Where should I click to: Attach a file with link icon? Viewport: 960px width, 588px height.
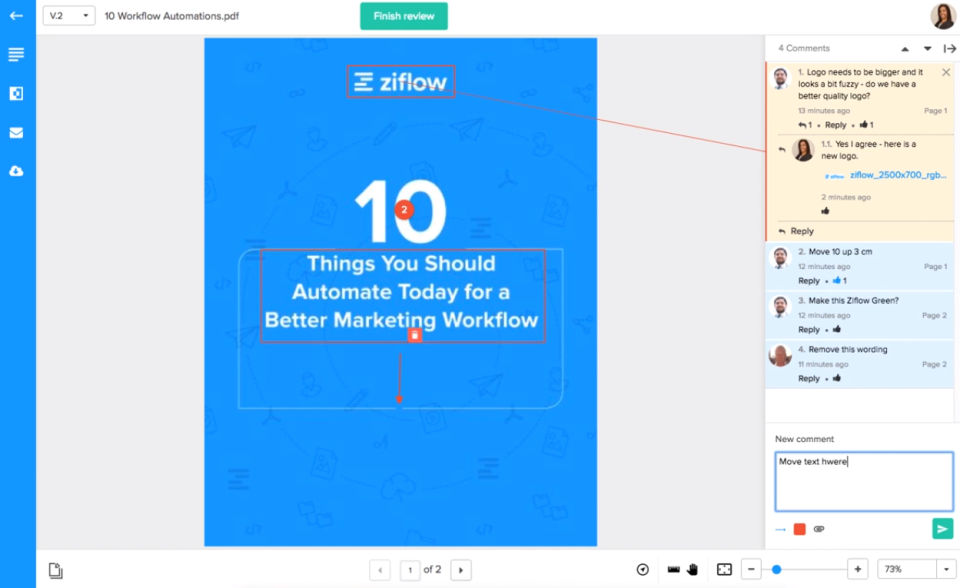tap(819, 529)
